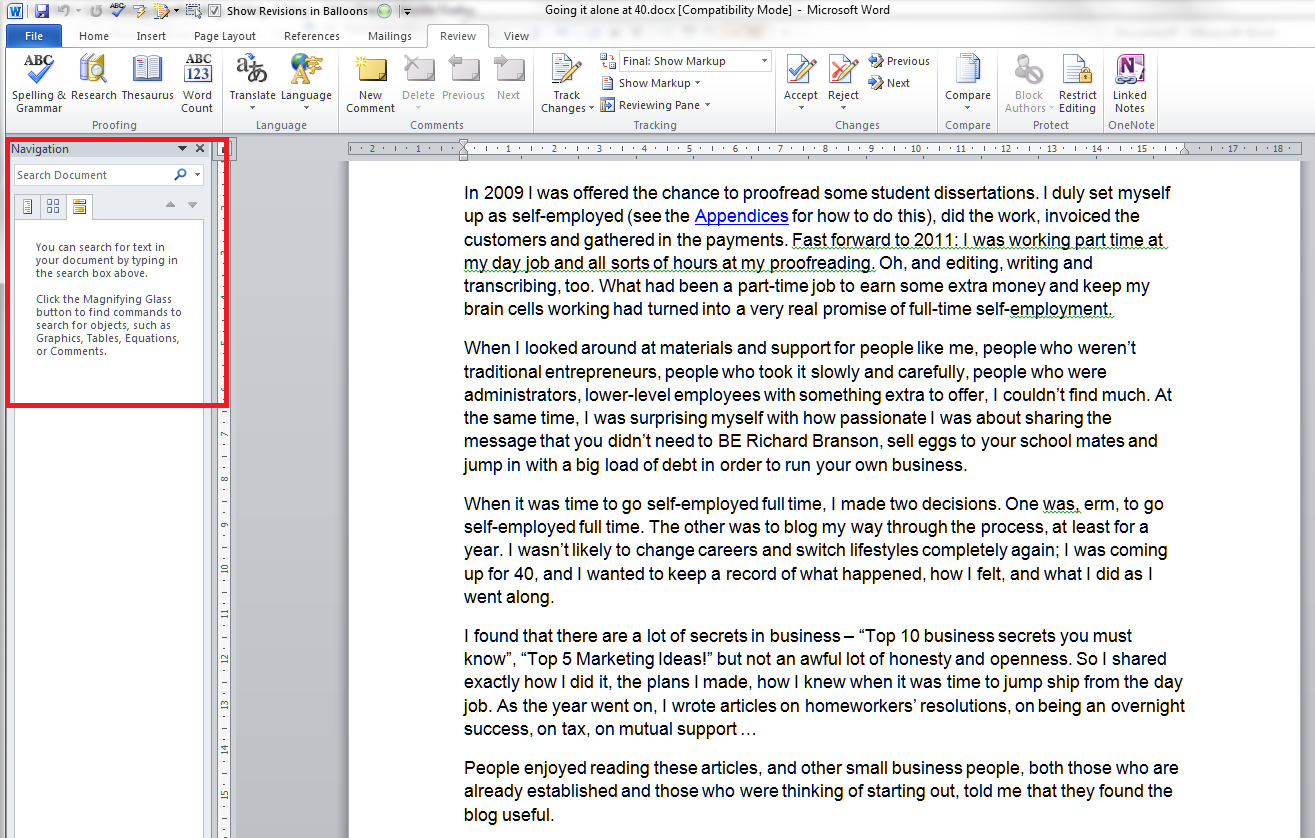Toggle Show Revisions in Balloons checkbox

tap(215, 11)
